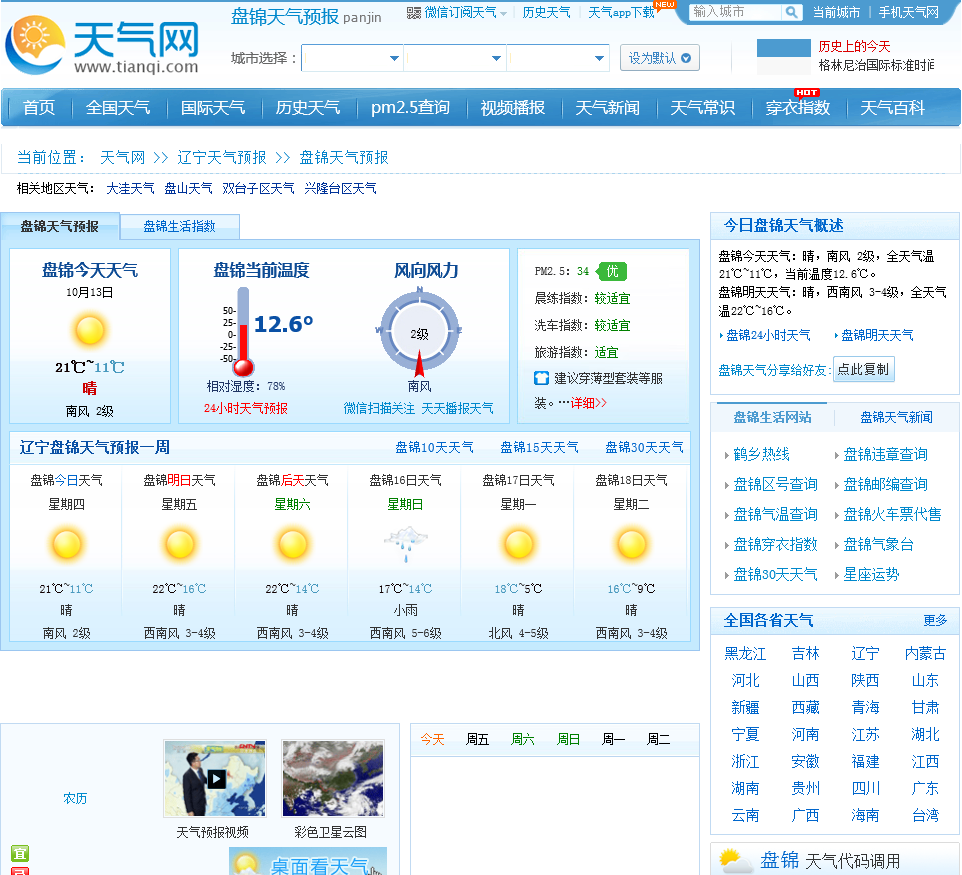Open the 天气app下载 link
962x875 pixels.
[x=621, y=13]
